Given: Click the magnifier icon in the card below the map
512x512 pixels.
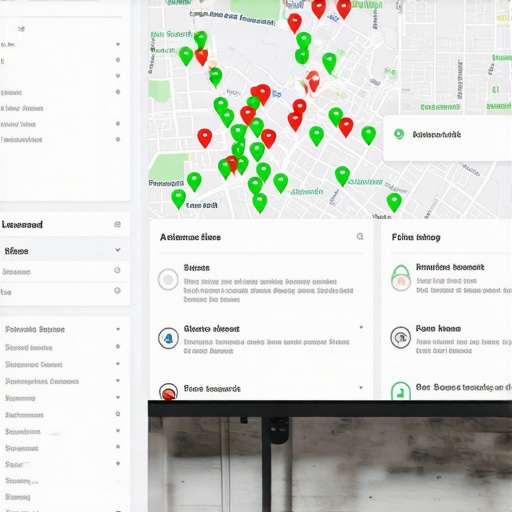Looking at the screenshot, I should [x=360, y=236].
